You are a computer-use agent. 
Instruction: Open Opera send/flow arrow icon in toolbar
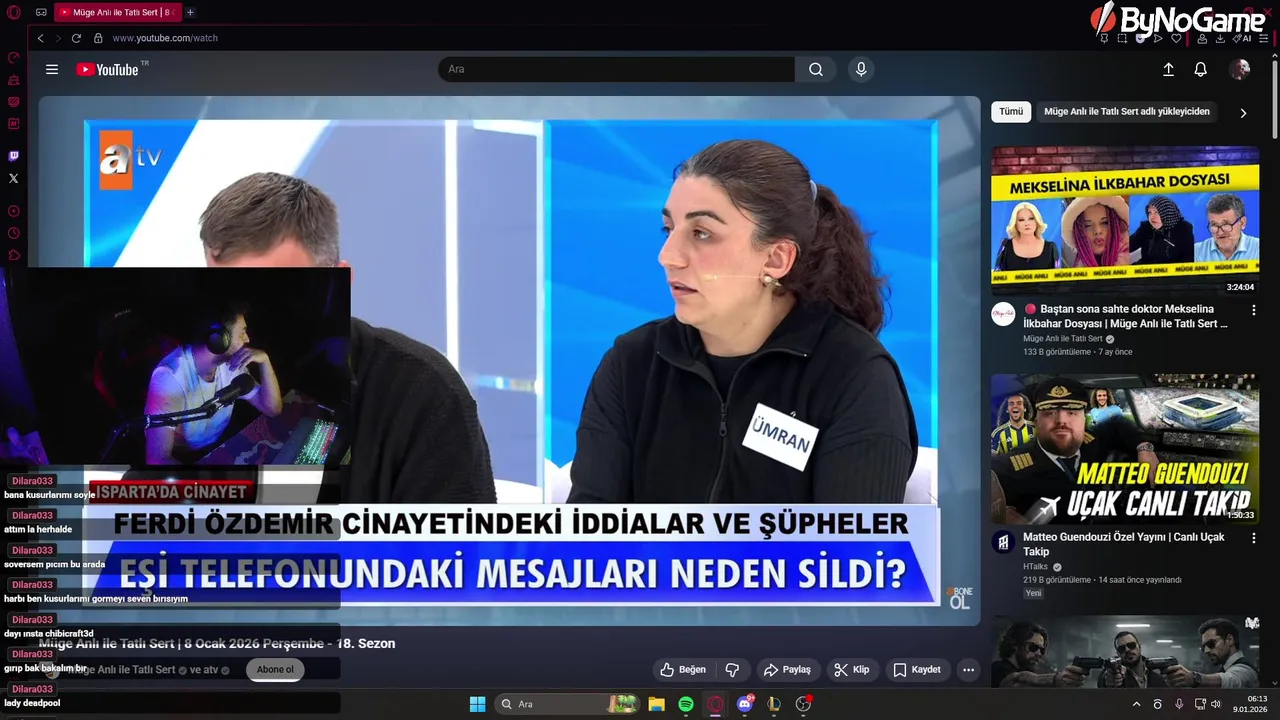1158,38
